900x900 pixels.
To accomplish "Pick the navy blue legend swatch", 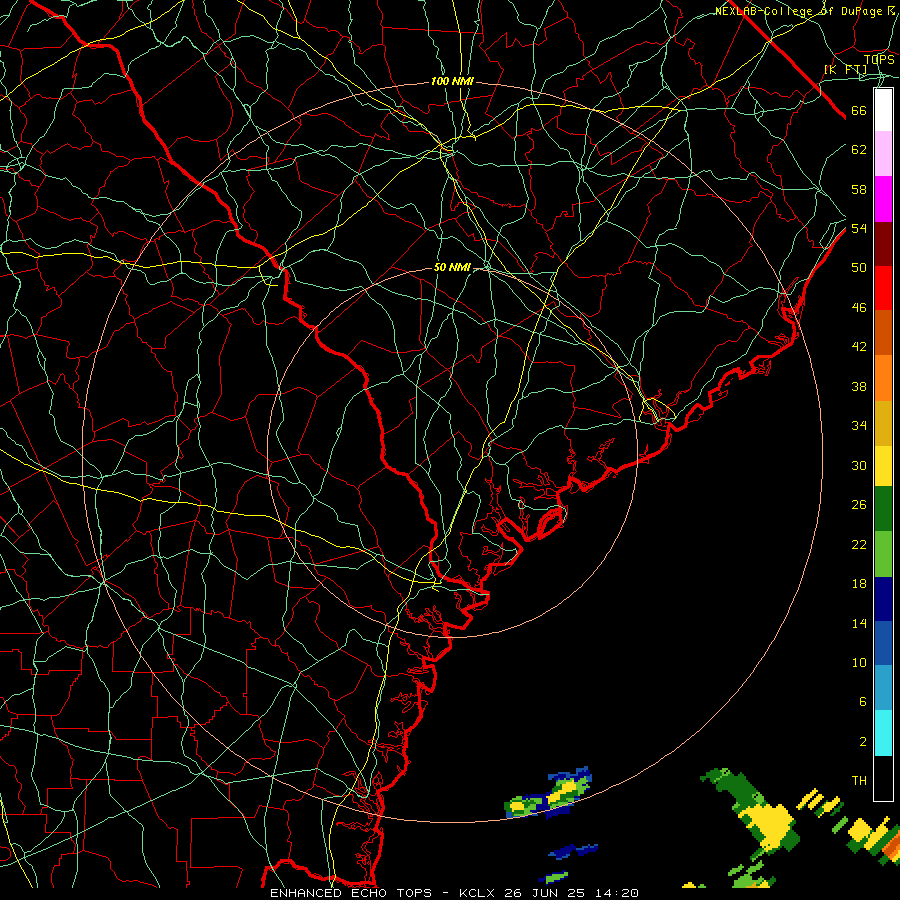I will coord(883,599).
